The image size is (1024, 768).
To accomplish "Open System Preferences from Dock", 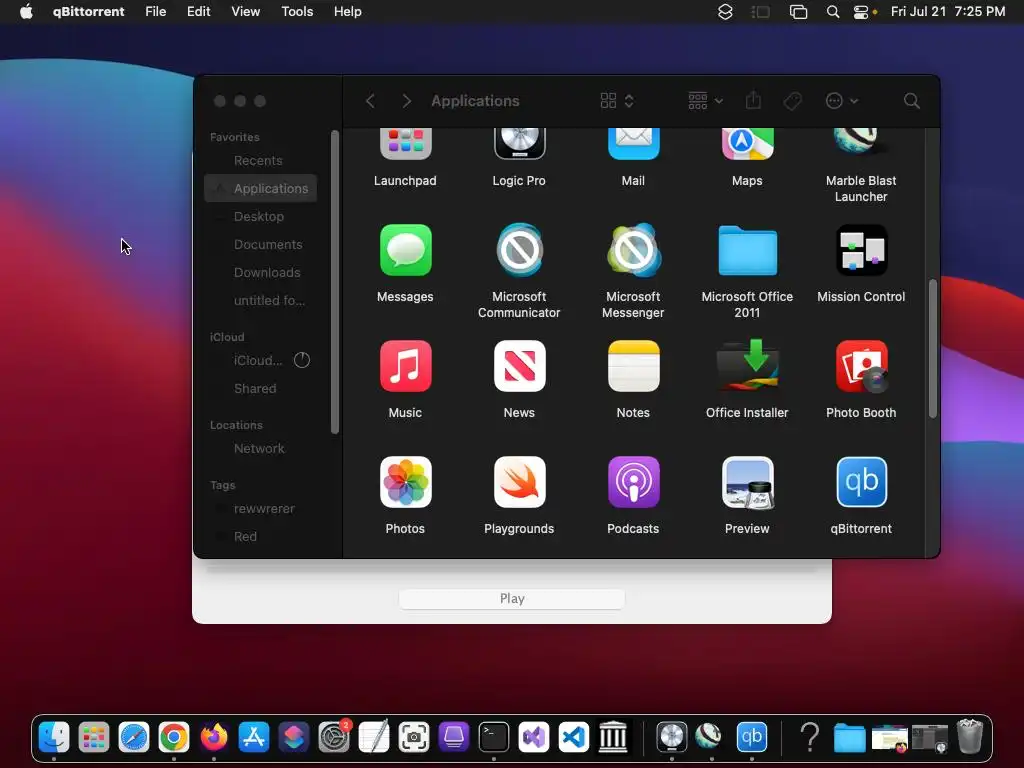I will (334, 737).
